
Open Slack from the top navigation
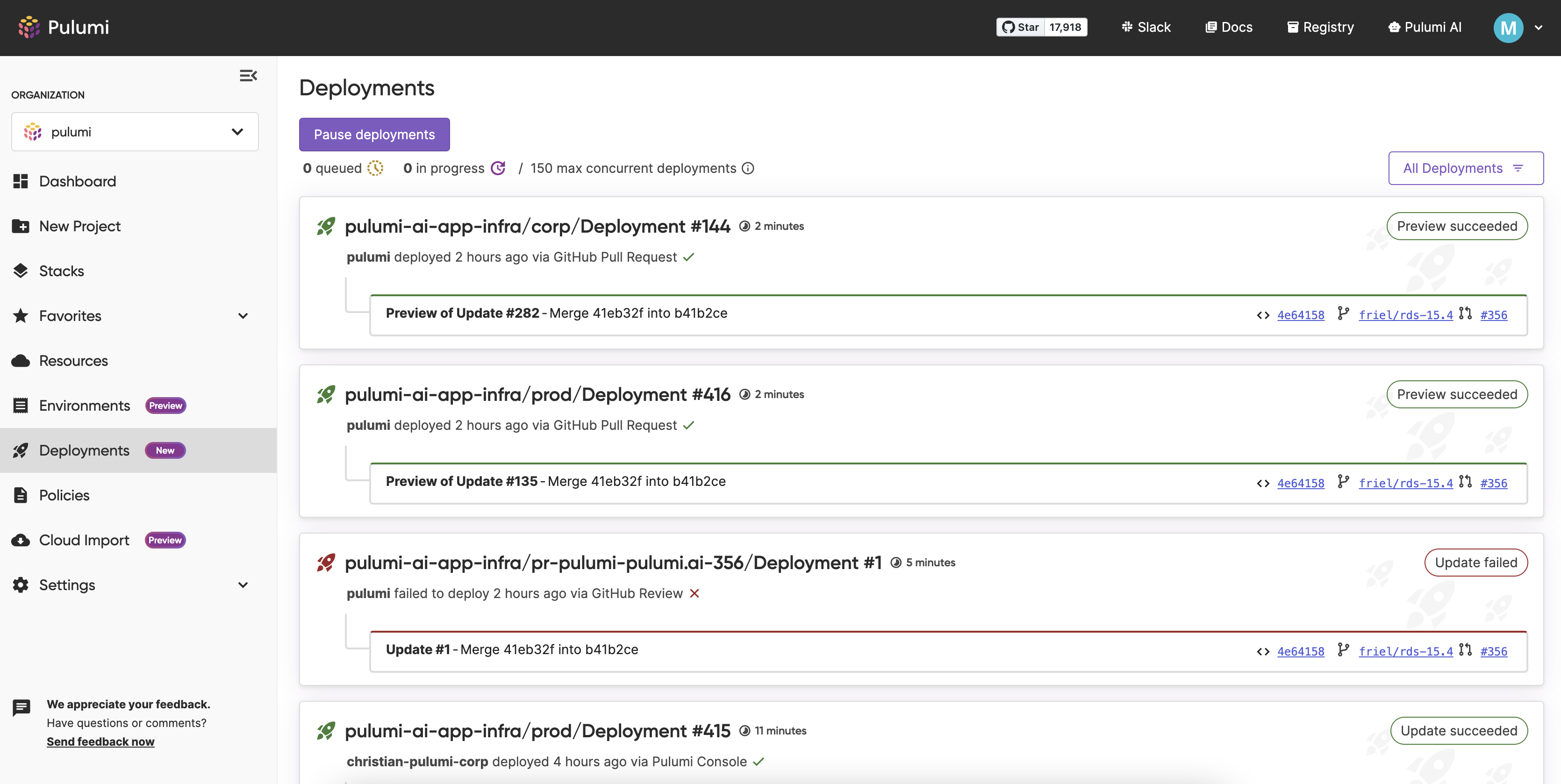tap(1146, 27)
